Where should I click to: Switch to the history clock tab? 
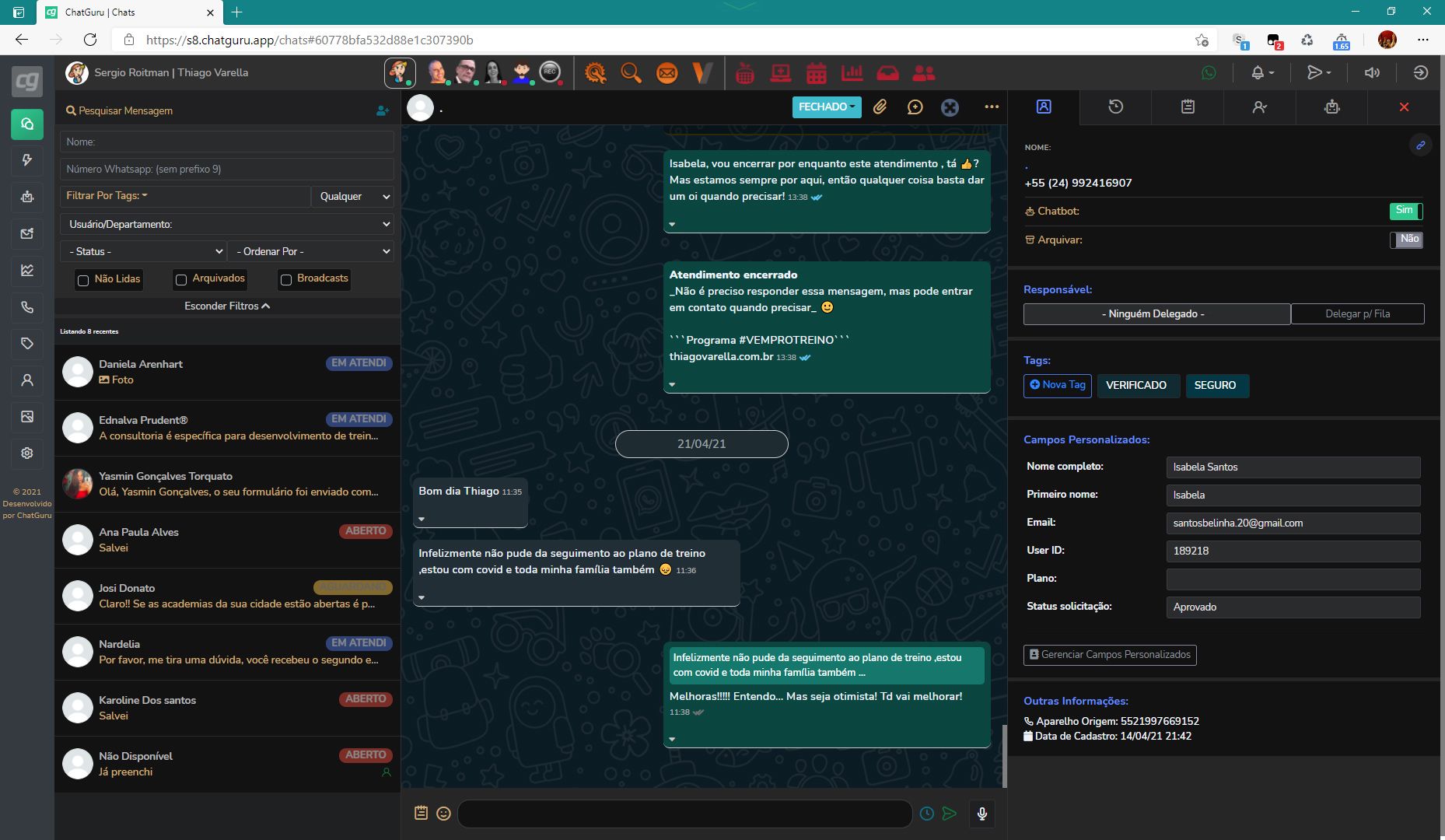point(1115,107)
